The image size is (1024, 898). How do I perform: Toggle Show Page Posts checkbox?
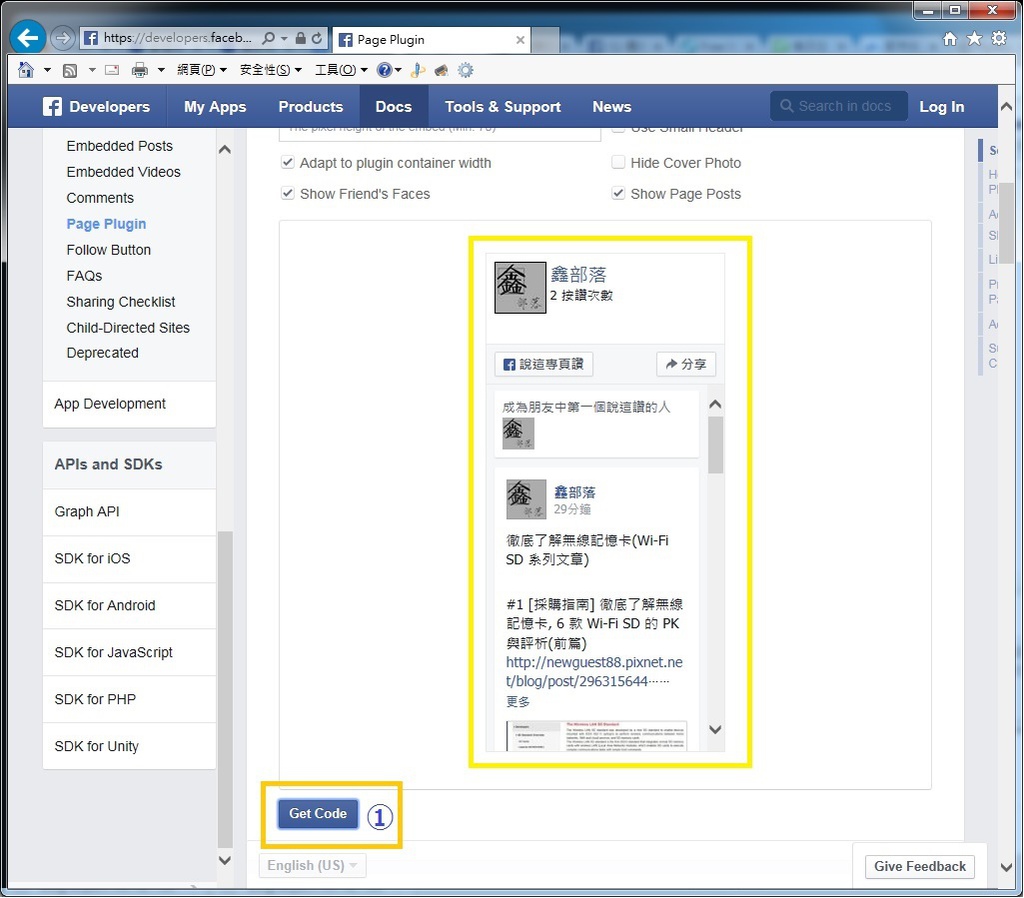pos(618,193)
